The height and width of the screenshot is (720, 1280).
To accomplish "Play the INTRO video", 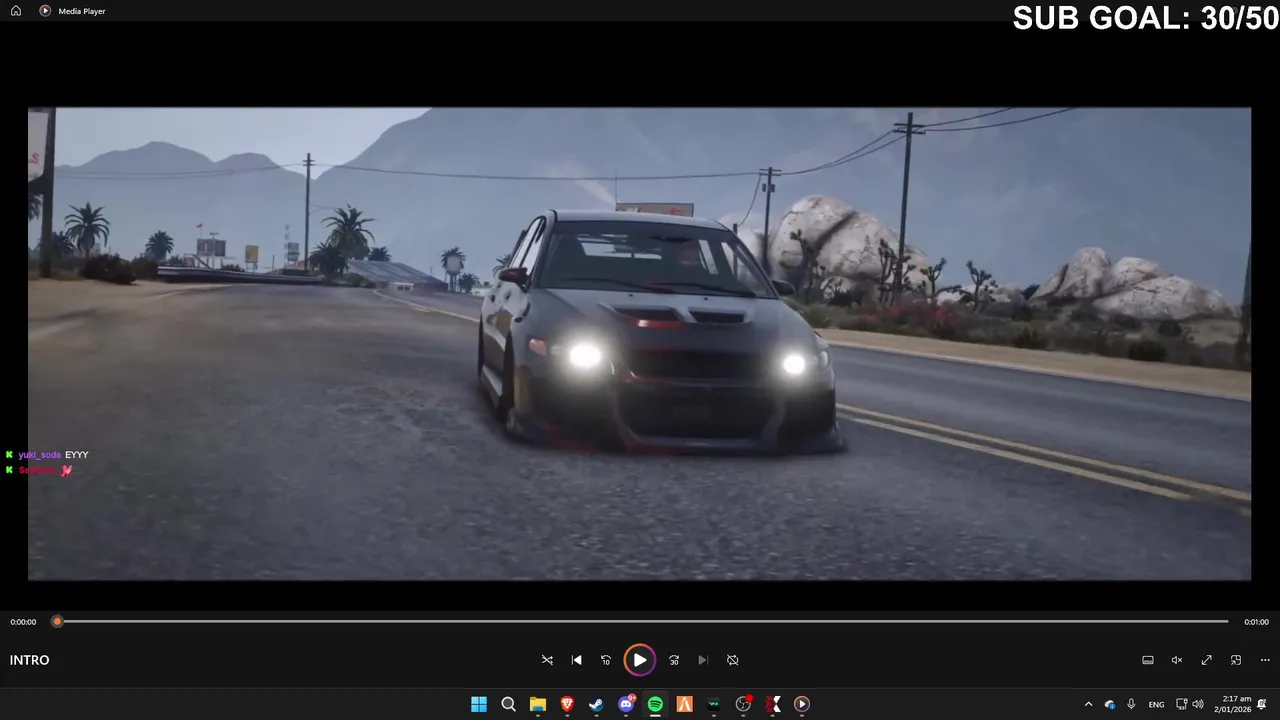I will (x=640, y=660).
